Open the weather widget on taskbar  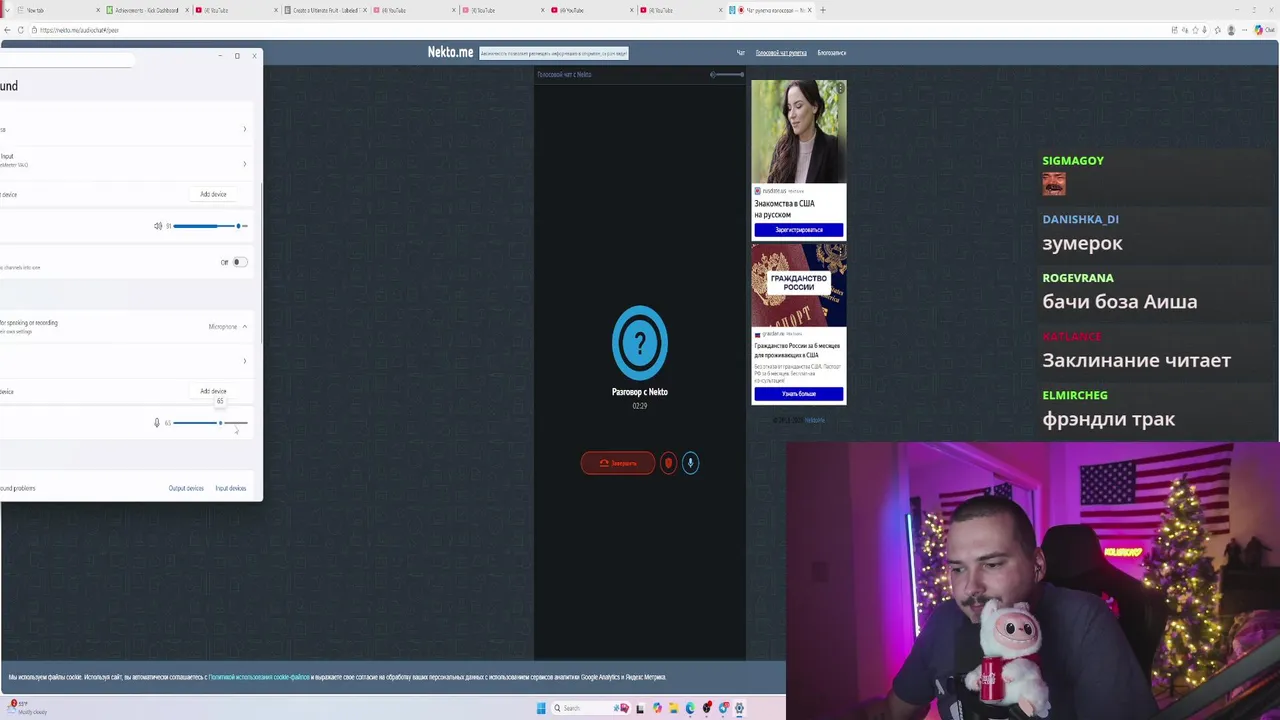click(x=28, y=707)
